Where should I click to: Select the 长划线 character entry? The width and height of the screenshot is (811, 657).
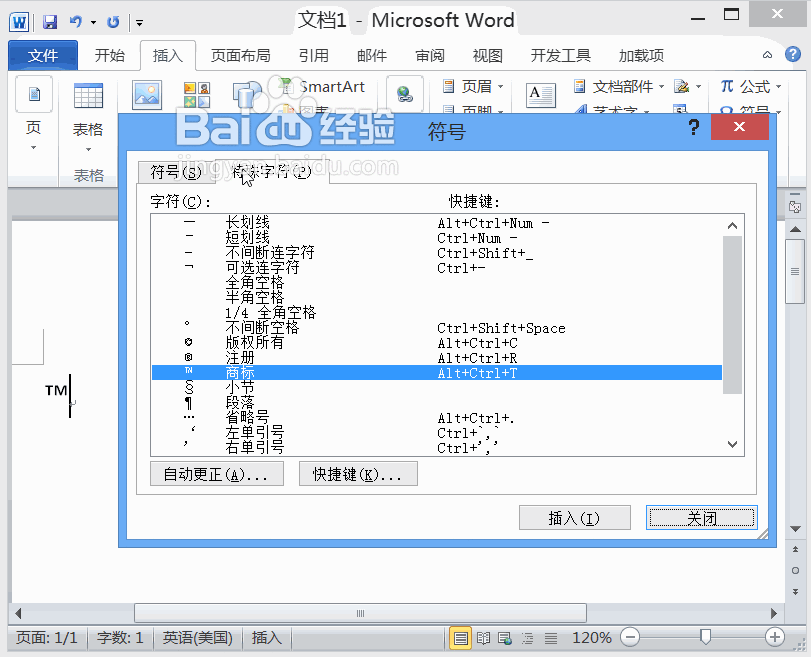[x=250, y=224]
